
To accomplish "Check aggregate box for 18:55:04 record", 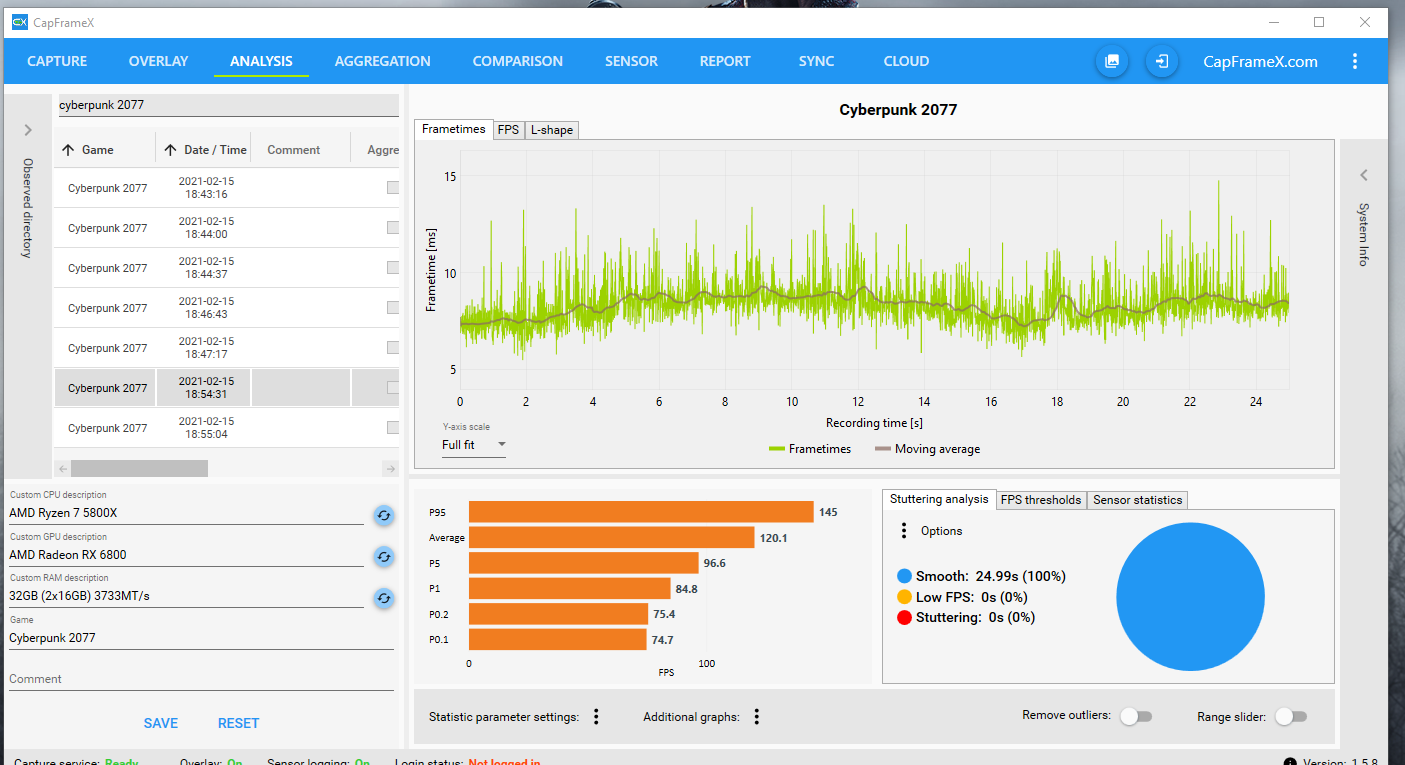I will coord(393,428).
